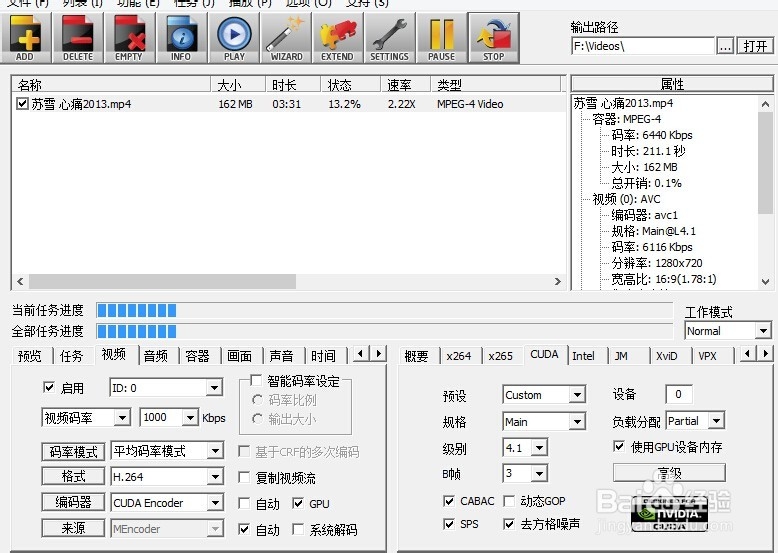Uncheck the 苏雪 心痛2013.mp4 file checkbox
This screenshot has height=553, width=778.
click(22, 103)
